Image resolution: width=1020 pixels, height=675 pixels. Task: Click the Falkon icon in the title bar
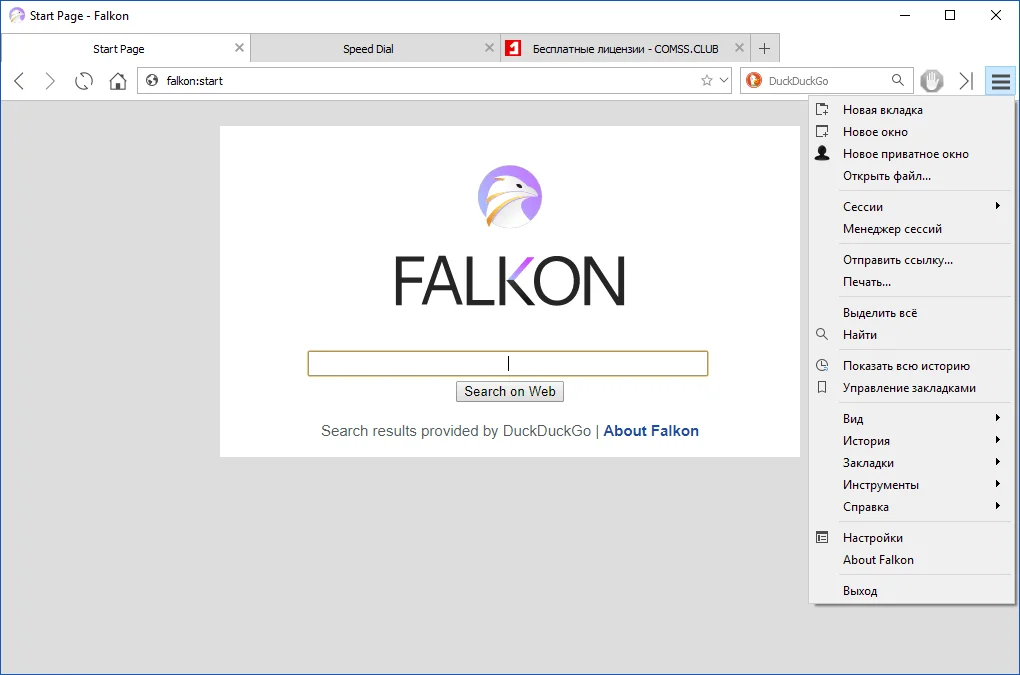[16, 15]
